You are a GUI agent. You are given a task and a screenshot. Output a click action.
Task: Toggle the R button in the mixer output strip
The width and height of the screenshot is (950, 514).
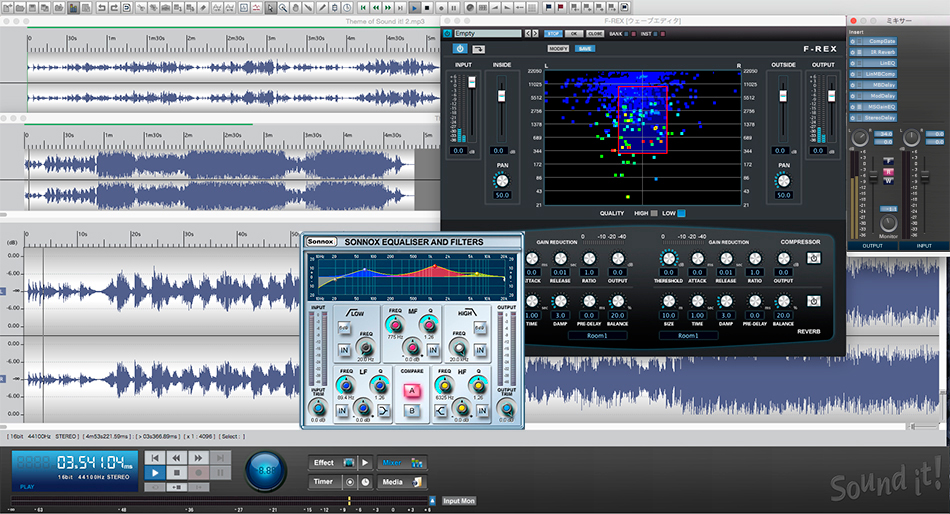889,172
